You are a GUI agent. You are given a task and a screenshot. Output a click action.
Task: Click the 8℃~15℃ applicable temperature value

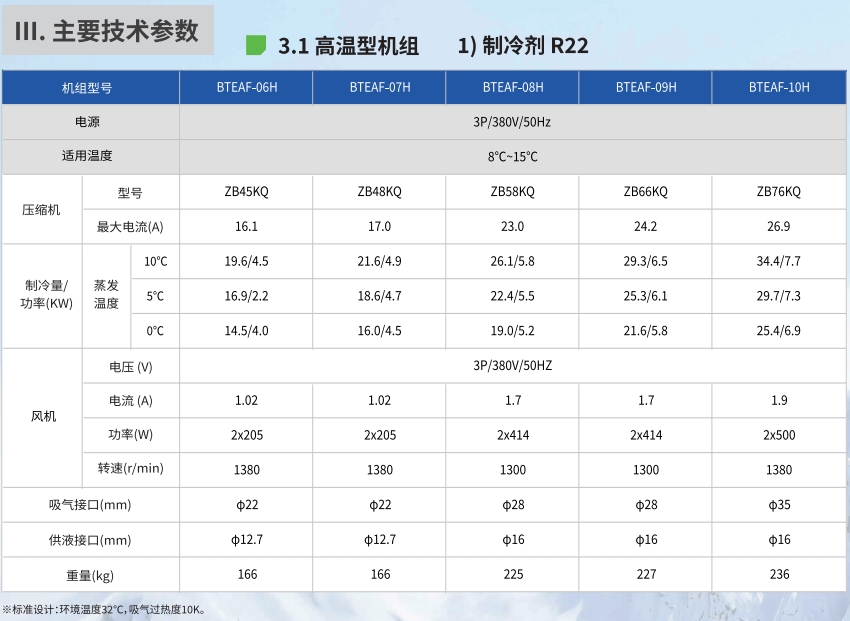tap(513, 157)
